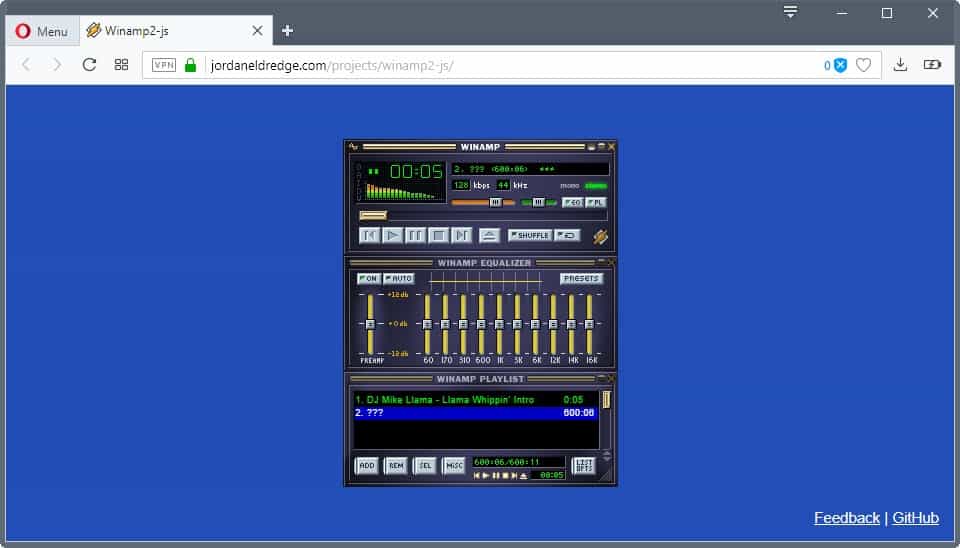
Task: Click mini Eject button in playlist footer
Action: [524, 476]
